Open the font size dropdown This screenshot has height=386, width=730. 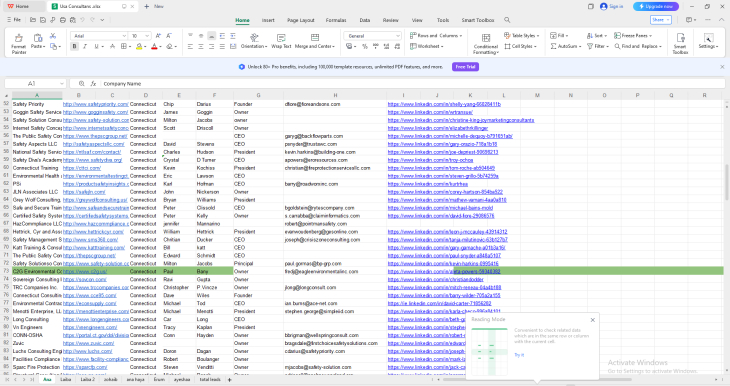click(x=147, y=36)
